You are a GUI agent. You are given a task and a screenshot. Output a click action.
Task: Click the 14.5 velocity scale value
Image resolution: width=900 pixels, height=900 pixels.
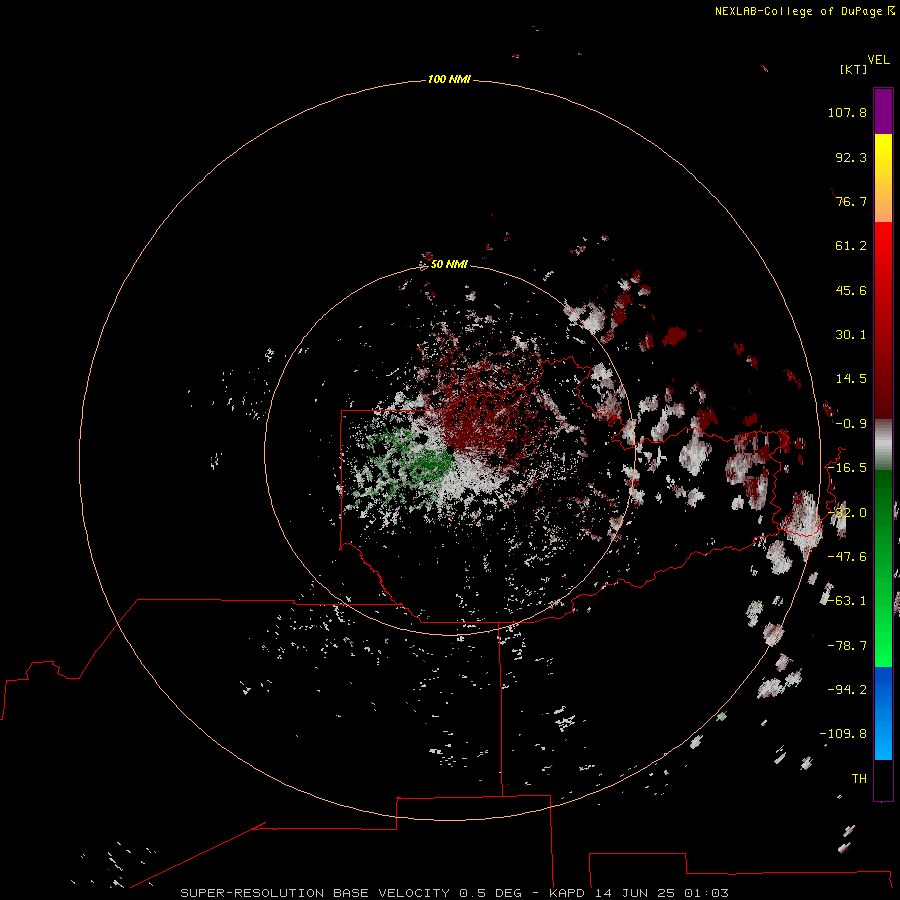point(851,379)
